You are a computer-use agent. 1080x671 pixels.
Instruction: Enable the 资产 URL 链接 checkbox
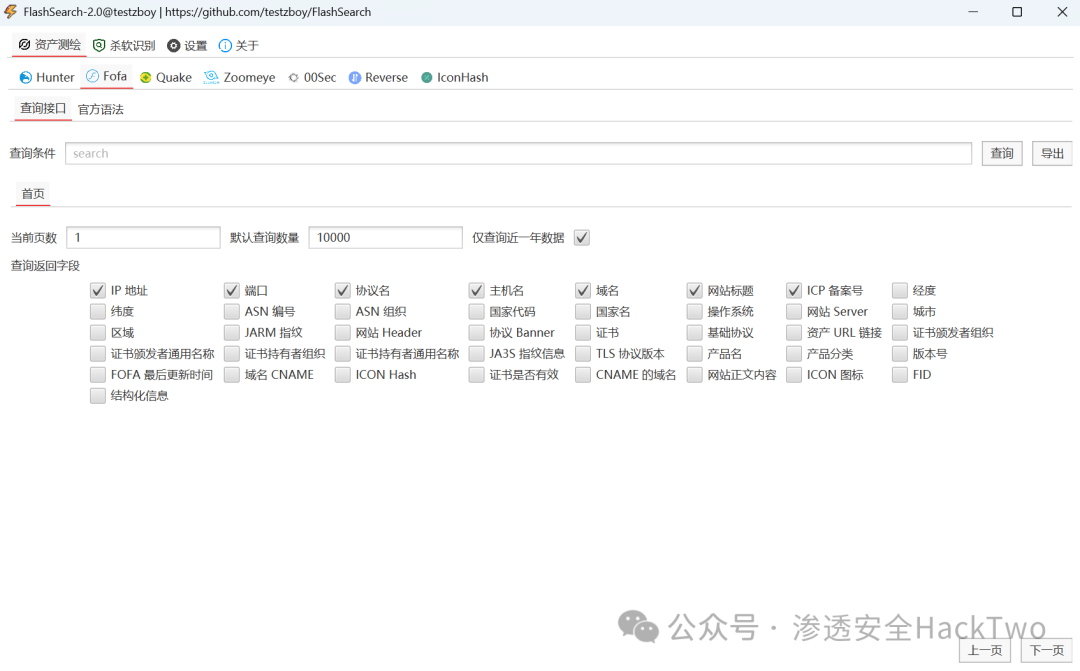[794, 333]
